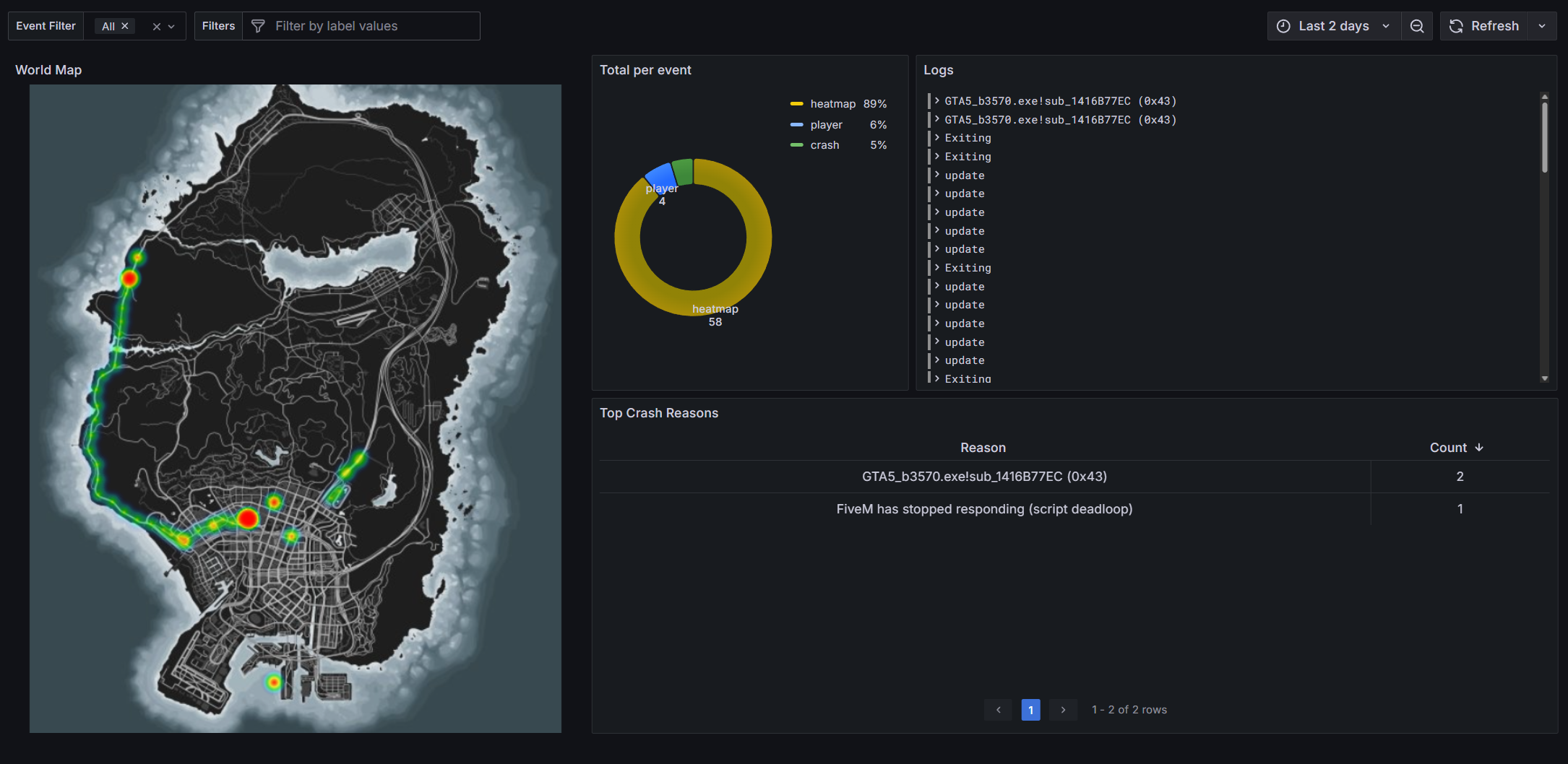This screenshot has width=1568, height=764.
Task: Open the refresh interval dropdown
Action: point(1542,26)
